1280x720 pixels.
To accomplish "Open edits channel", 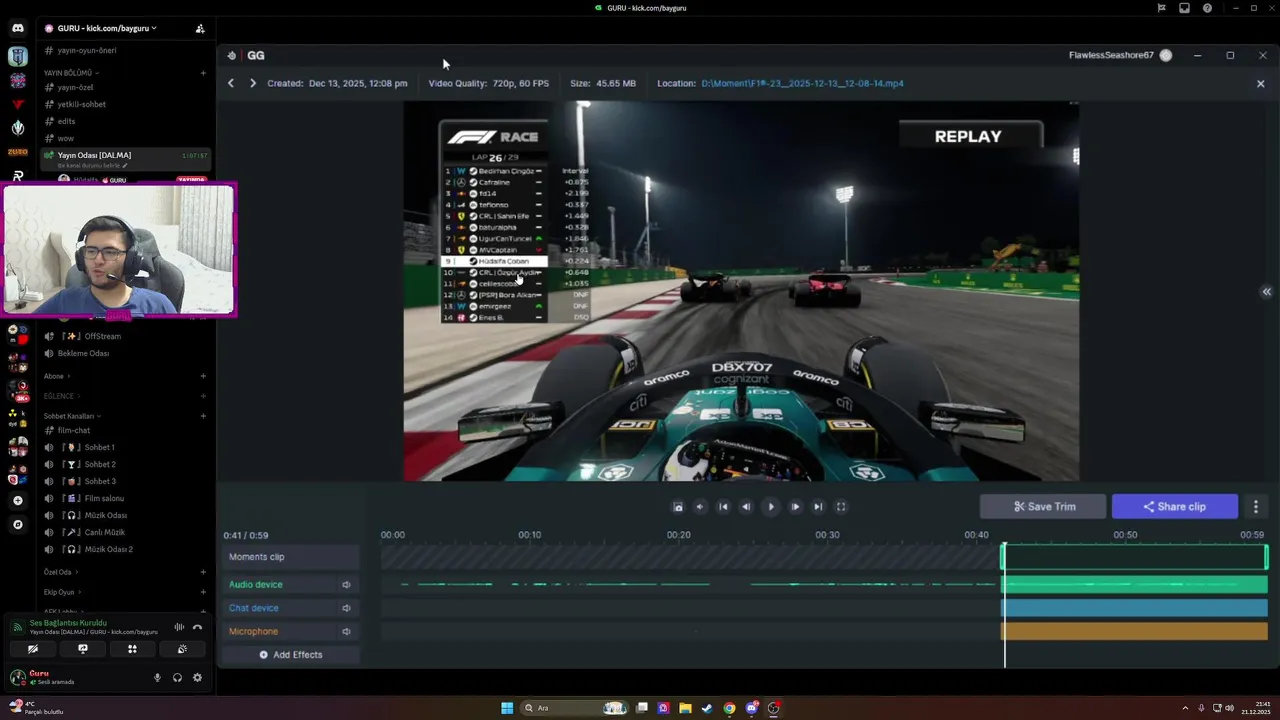I will tap(66, 121).
